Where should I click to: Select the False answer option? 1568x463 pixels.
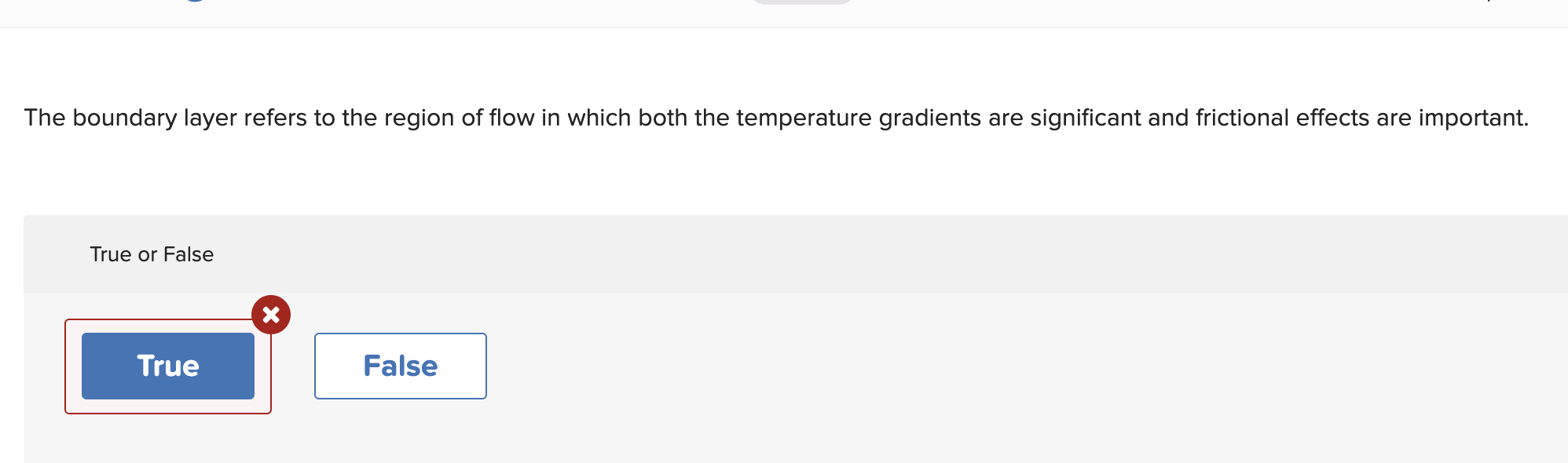pos(400,366)
